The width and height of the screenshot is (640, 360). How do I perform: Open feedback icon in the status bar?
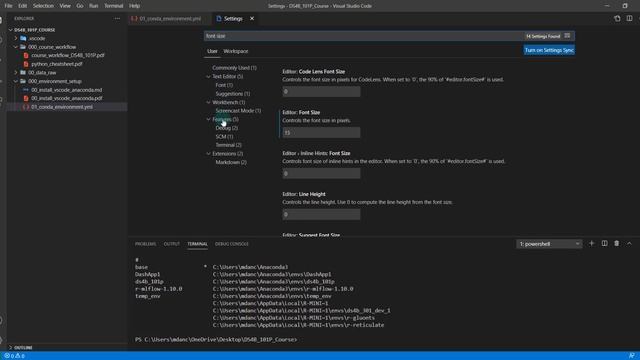tap(631, 356)
